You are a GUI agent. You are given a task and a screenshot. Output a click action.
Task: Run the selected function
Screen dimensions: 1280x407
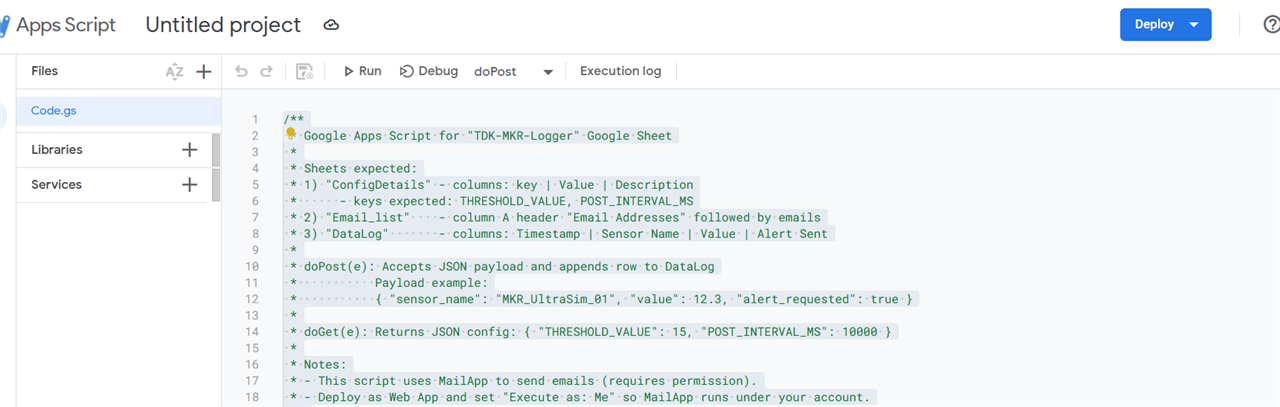click(x=362, y=71)
